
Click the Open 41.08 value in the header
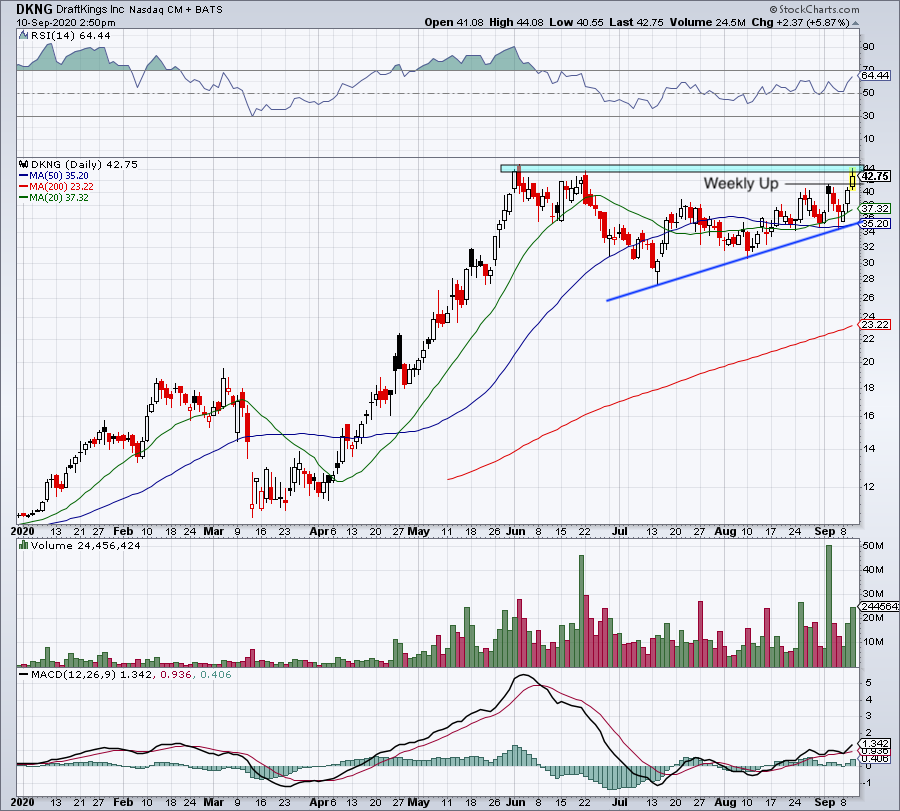pyautogui.click(x=455, y=22)
